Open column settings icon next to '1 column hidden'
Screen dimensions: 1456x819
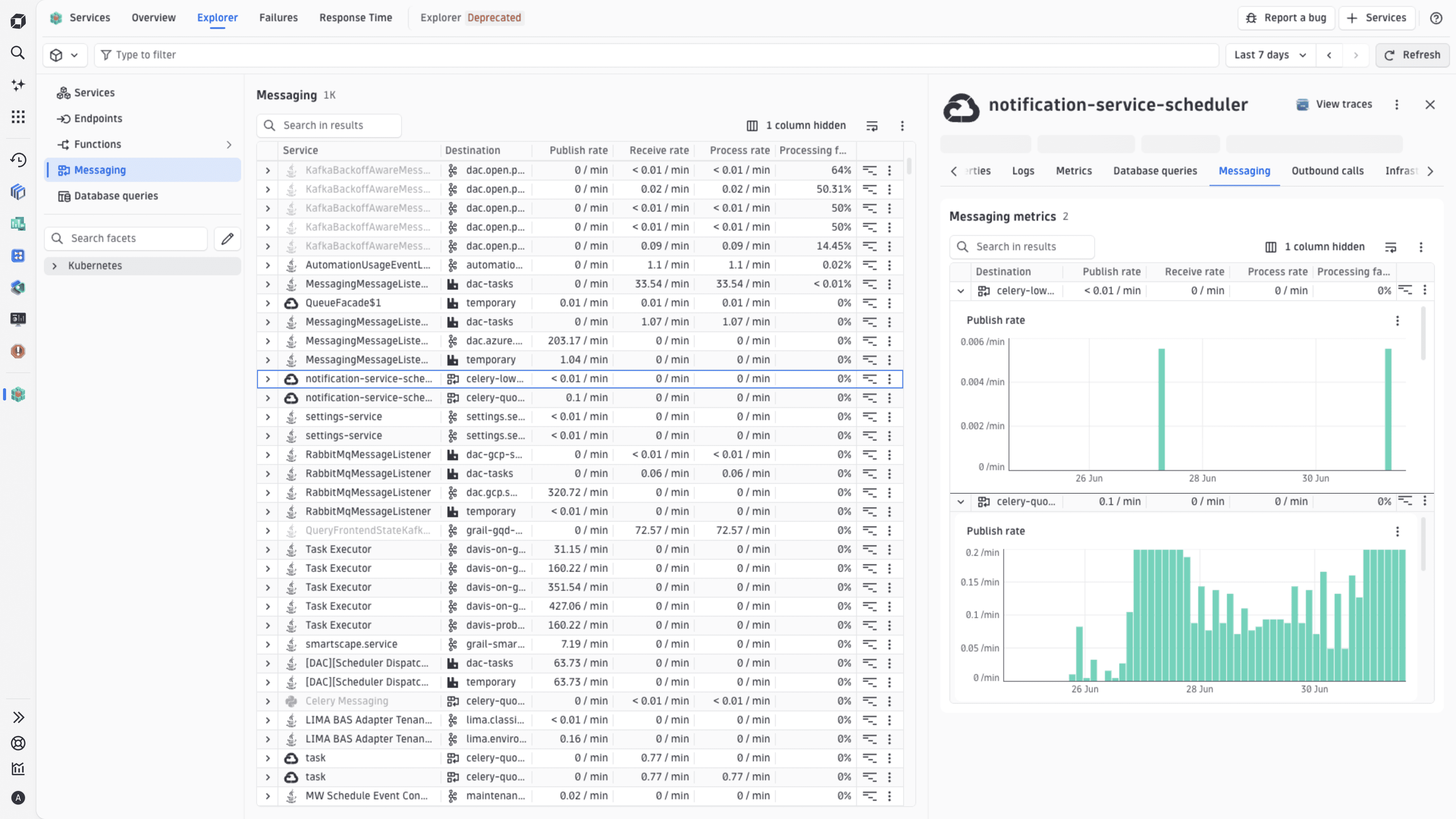click(x=752, y=126)
